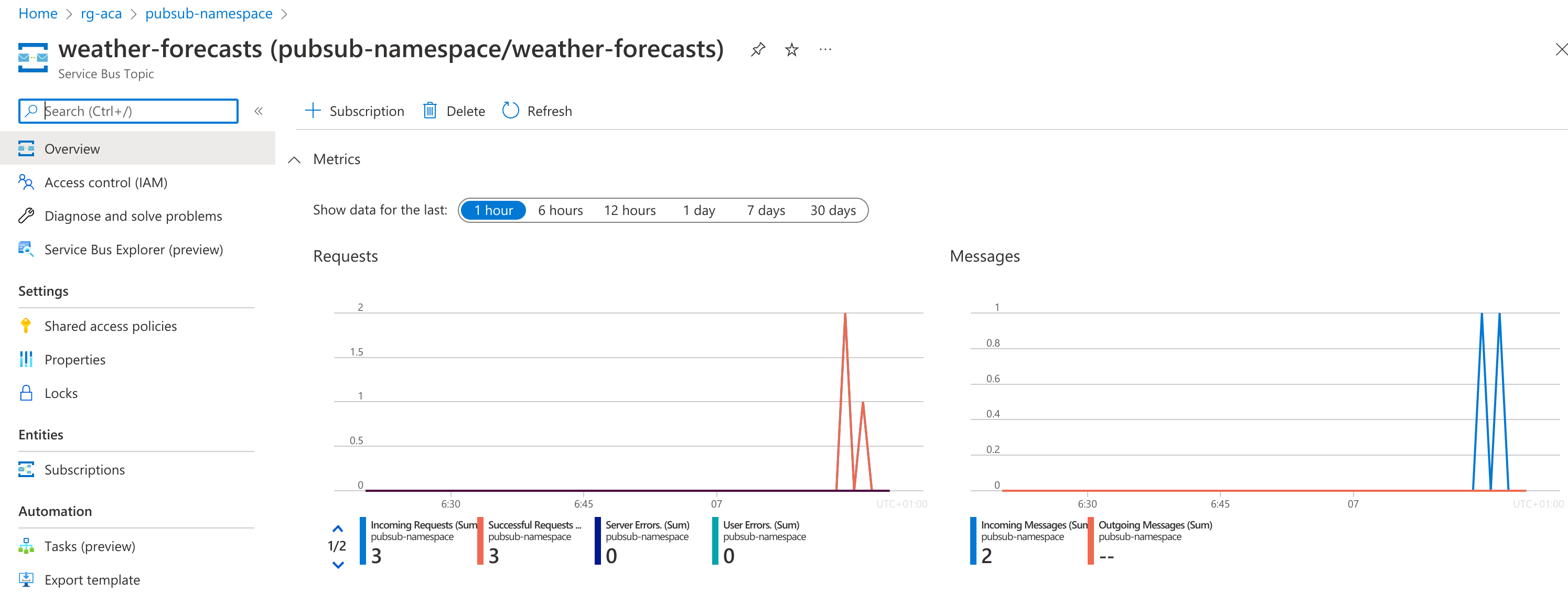This screenshot has height=593, width=1568.
Task: Open the Shared access policies key icon
Action: pyautogui.click(x=26, y=326)
